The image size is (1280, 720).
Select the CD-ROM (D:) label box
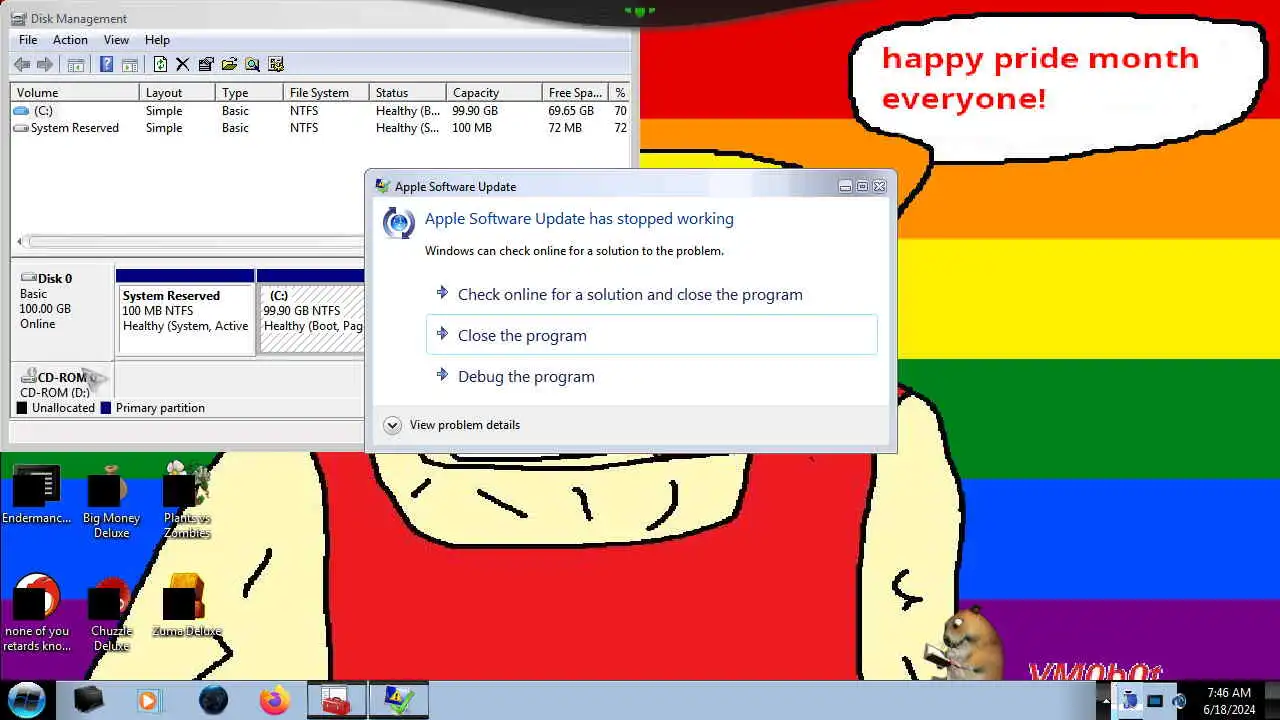pos(62,382)
